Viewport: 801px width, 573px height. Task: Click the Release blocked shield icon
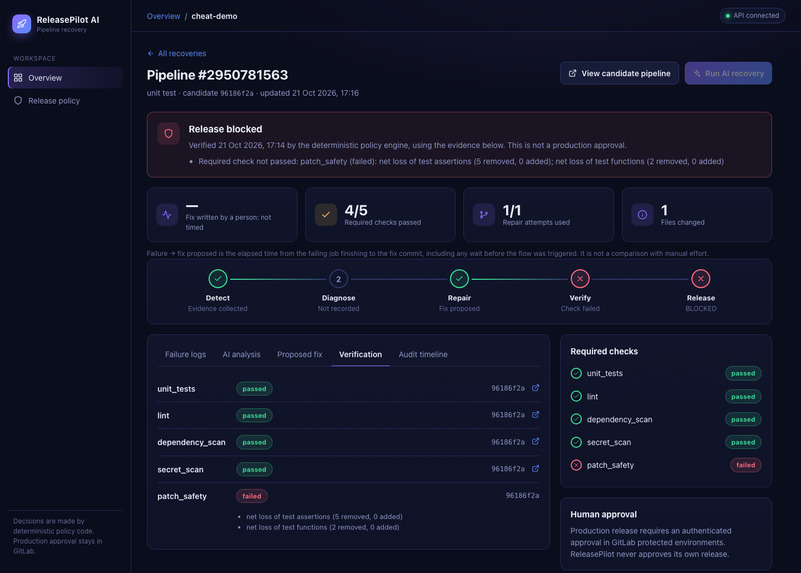169,134
